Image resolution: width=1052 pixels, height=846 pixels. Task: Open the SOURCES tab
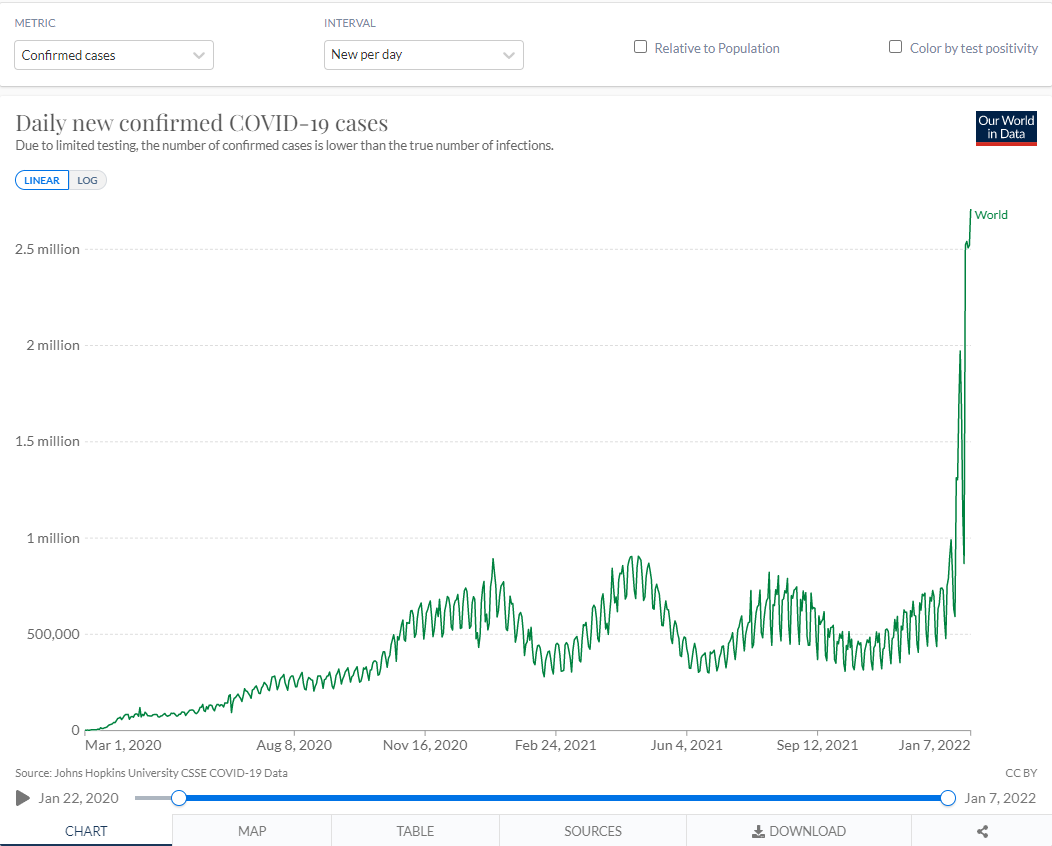[593, 831]
